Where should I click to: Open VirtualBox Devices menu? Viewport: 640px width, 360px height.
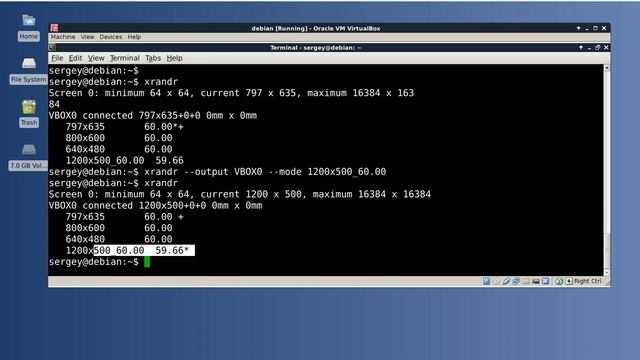111,37
